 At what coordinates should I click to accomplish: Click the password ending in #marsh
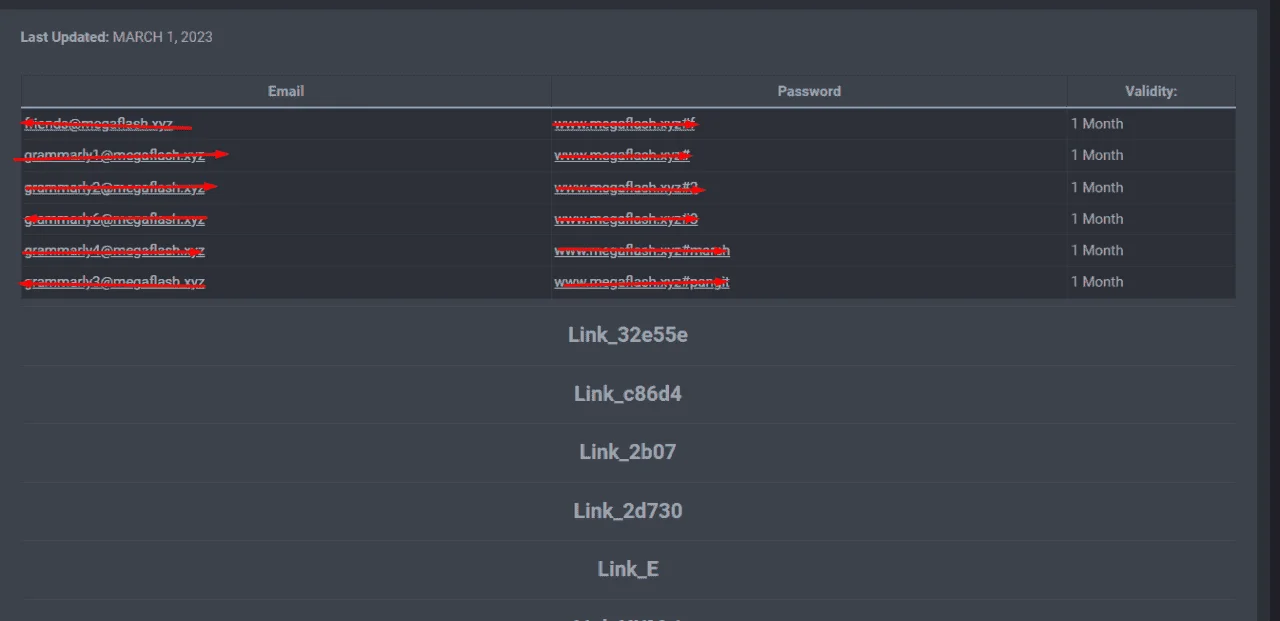coord(642,250)
